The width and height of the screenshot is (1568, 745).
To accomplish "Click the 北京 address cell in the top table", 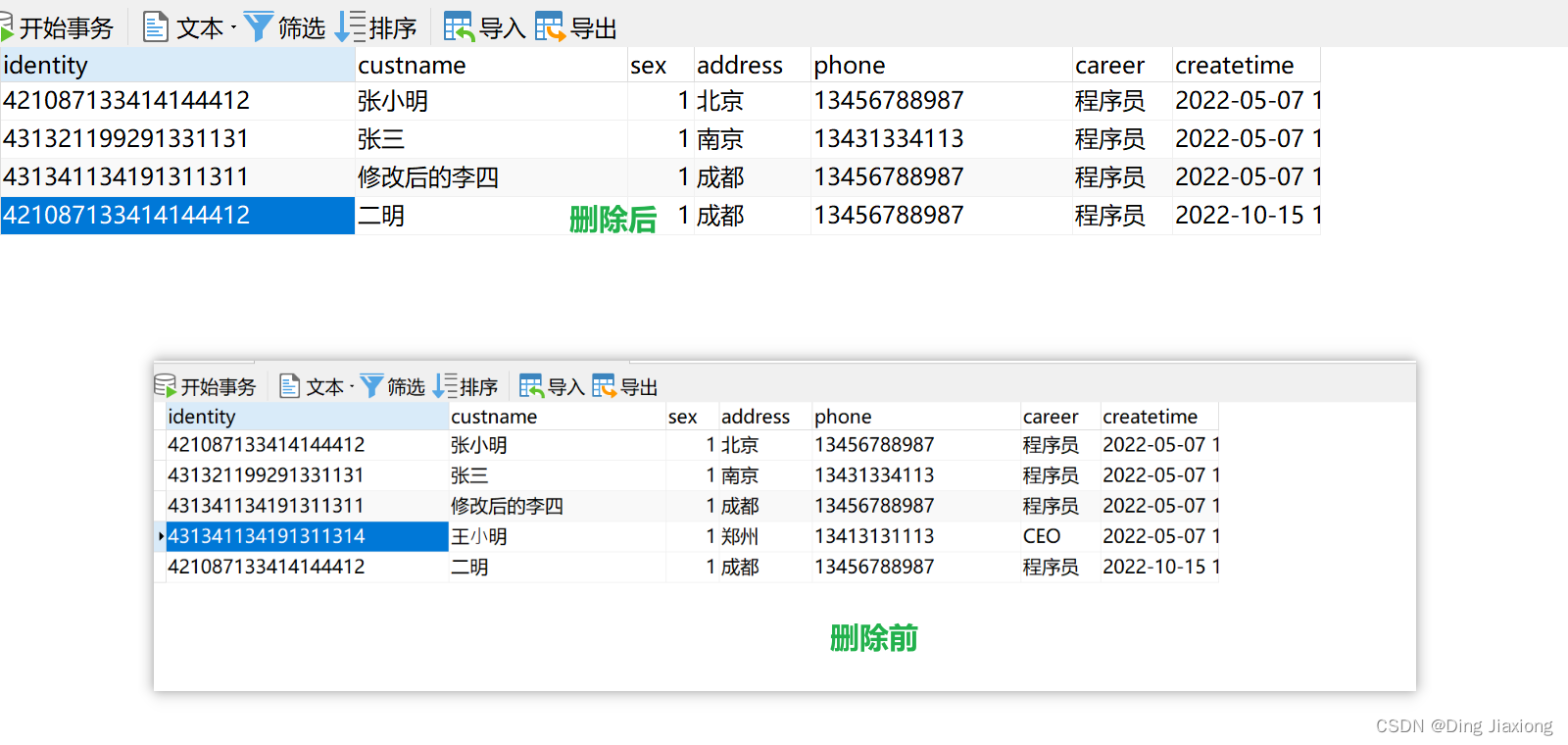I will pos(753,101).
